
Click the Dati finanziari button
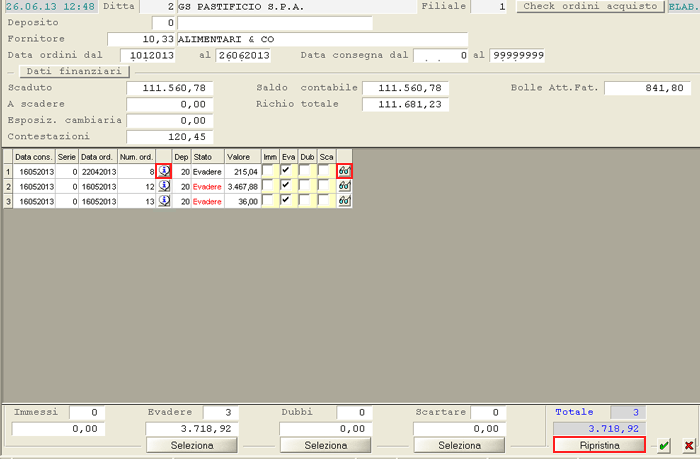[x=74, y=71]
